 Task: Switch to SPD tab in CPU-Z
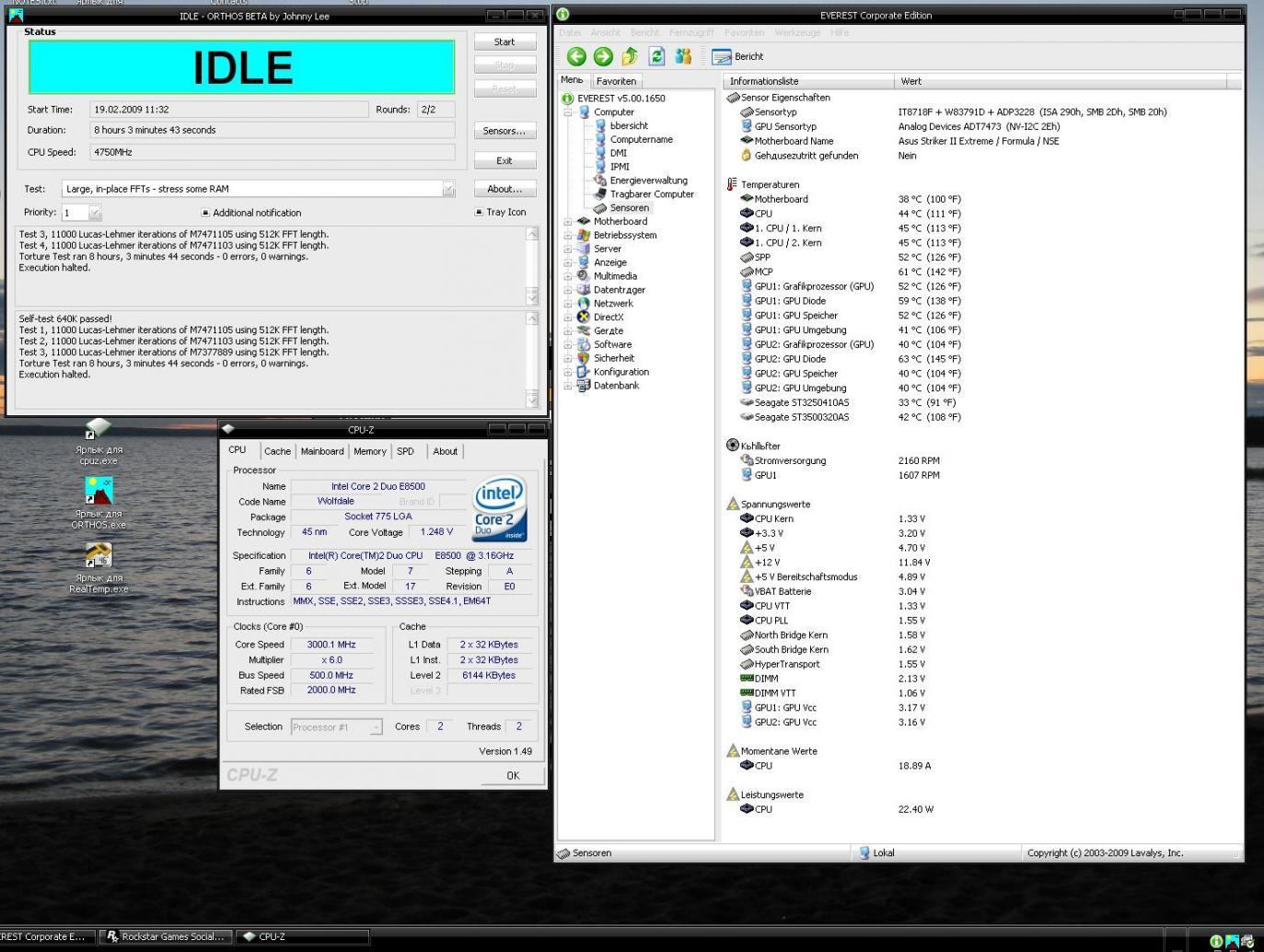(405, 451)
